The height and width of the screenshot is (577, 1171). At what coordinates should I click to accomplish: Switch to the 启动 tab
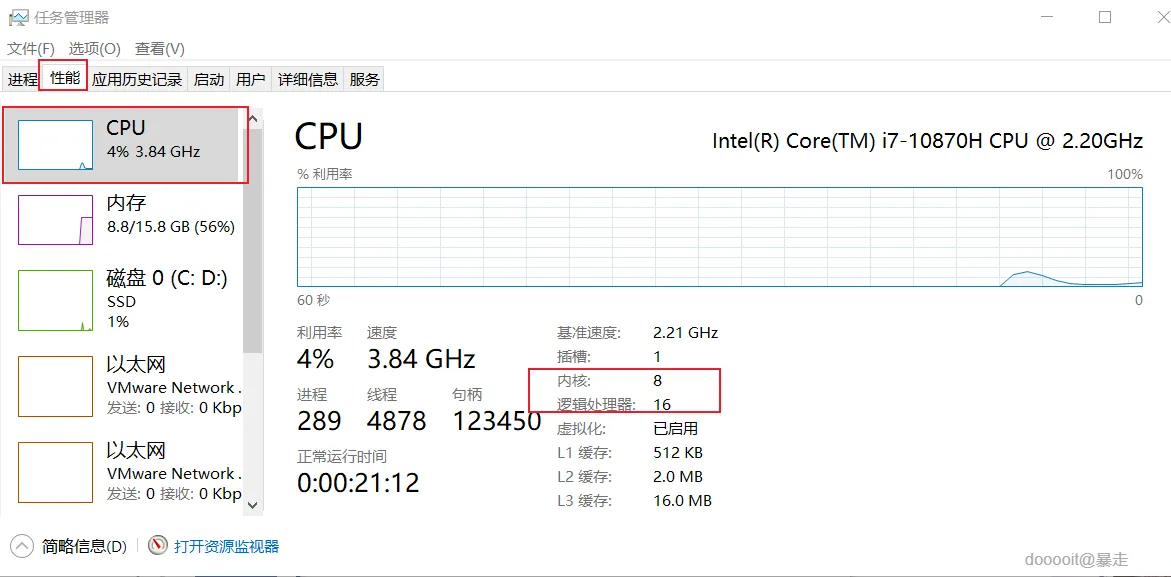pyautogui.click(x=209, y=79)
